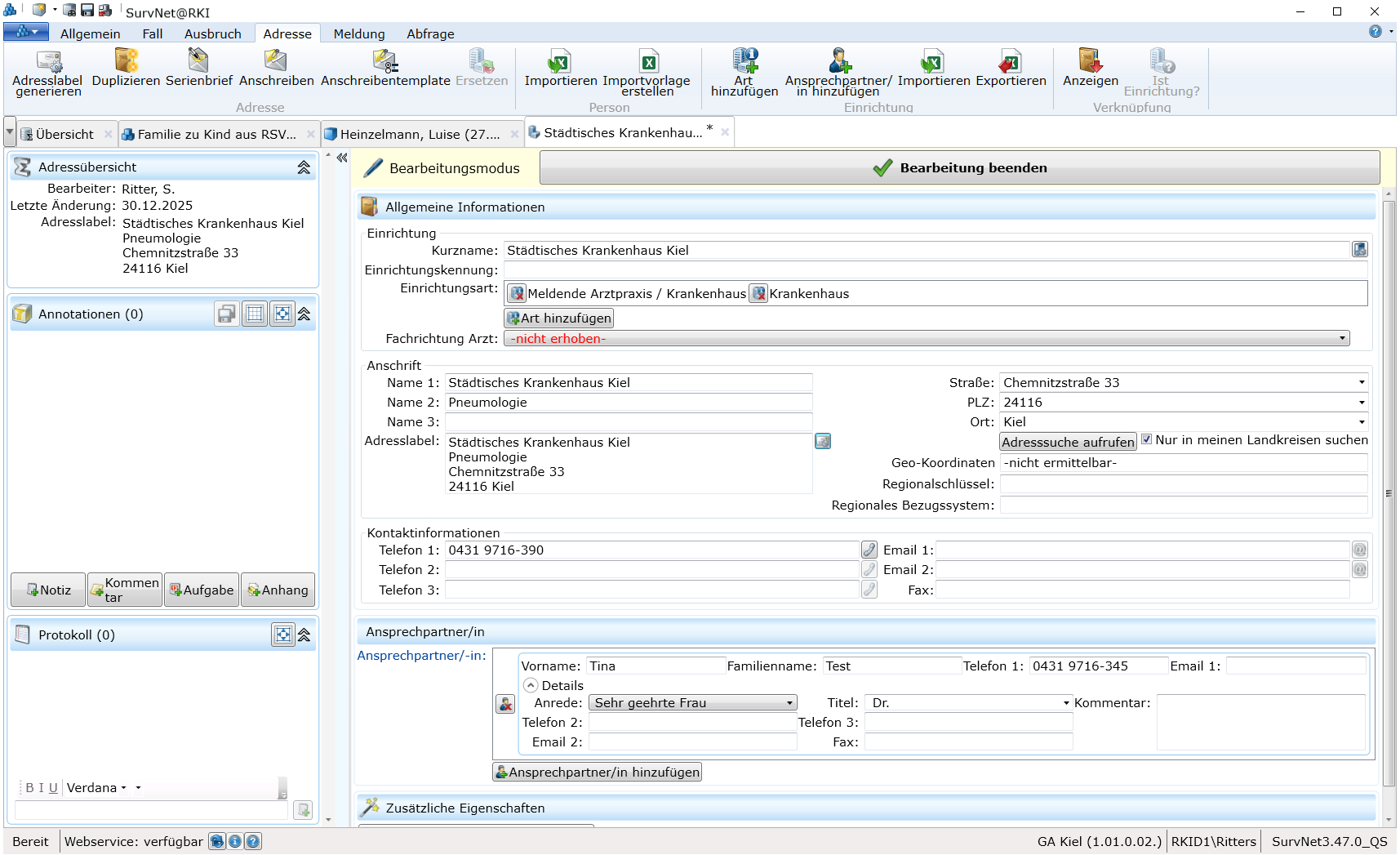
Task: Click into the Einrichtungskennung input field
Action: point(934,270)
